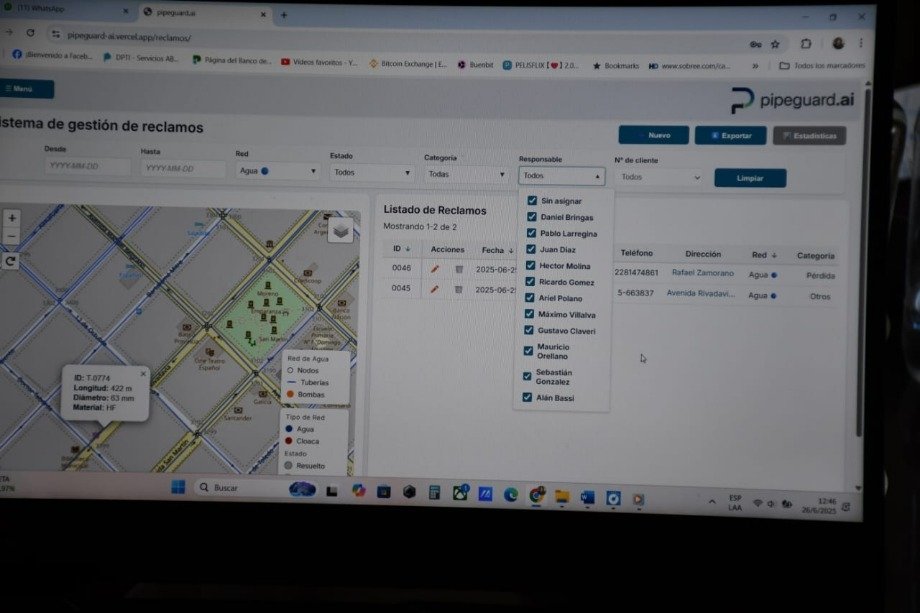Open the Estado filter dropdown
Image resolution: width=920 pixels, height=613 pixels.
coord(372,172)
